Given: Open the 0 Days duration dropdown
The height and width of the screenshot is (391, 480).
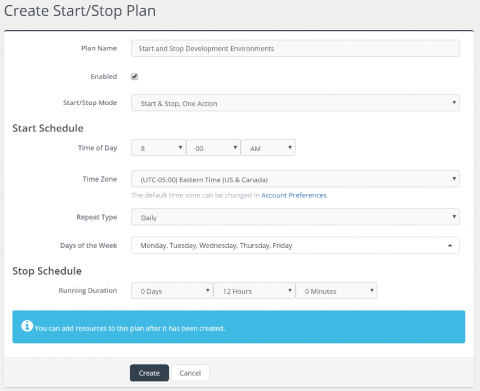Looking at the screenshot, I should pyautogui.click(x=172, y=291).
